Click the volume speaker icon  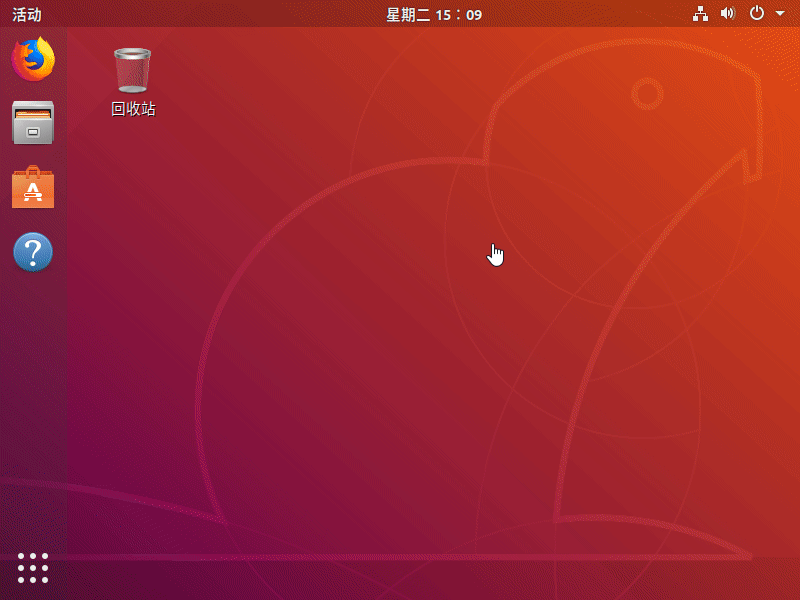(x=728, y=13)
